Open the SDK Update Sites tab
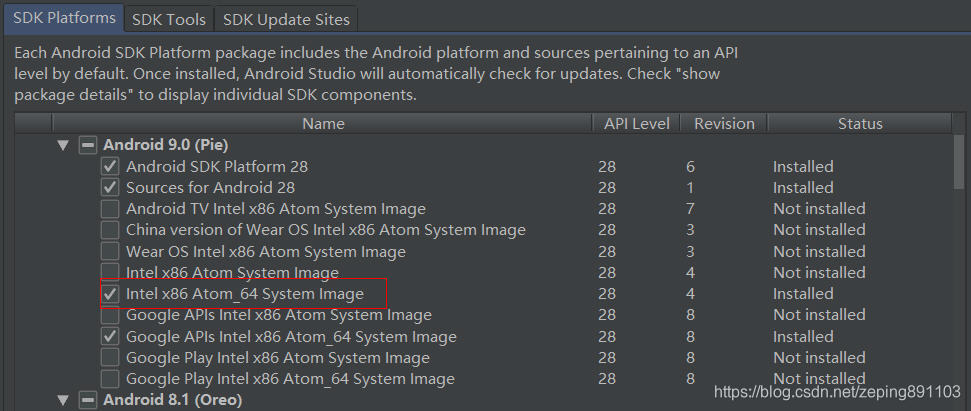 [x=286, y=19]
